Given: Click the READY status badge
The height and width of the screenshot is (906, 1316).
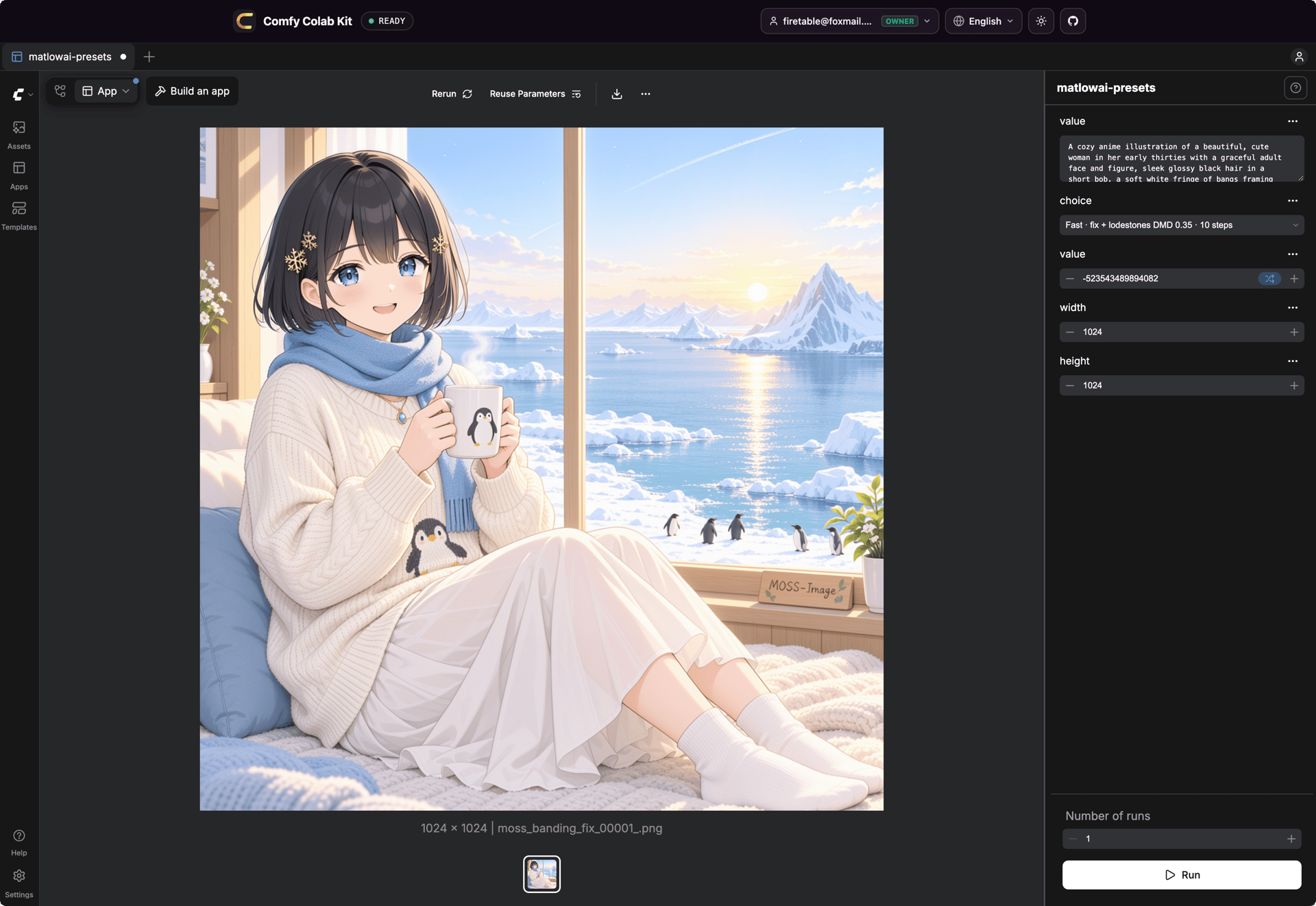Looking at the screenshot, I should [387, 21].
